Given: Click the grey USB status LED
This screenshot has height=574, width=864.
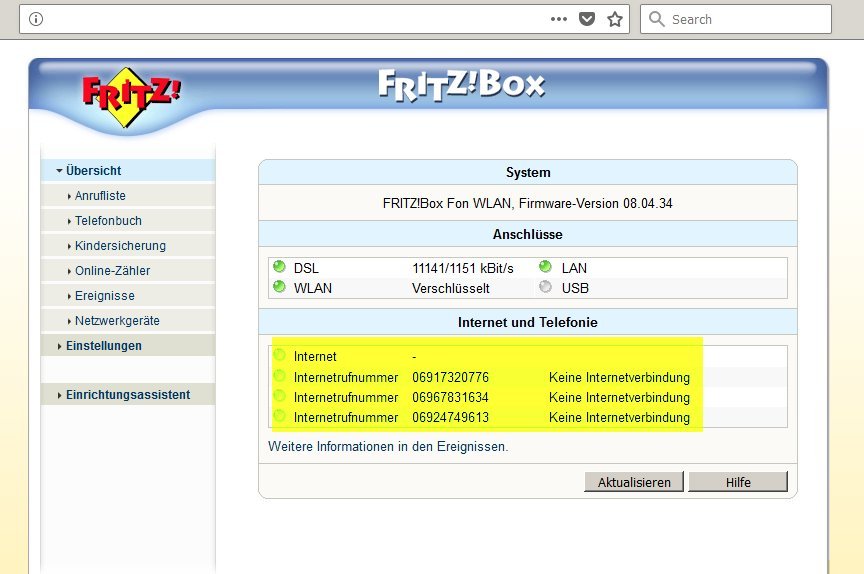Looking at the screenshot, I should (x=546, y=286).
